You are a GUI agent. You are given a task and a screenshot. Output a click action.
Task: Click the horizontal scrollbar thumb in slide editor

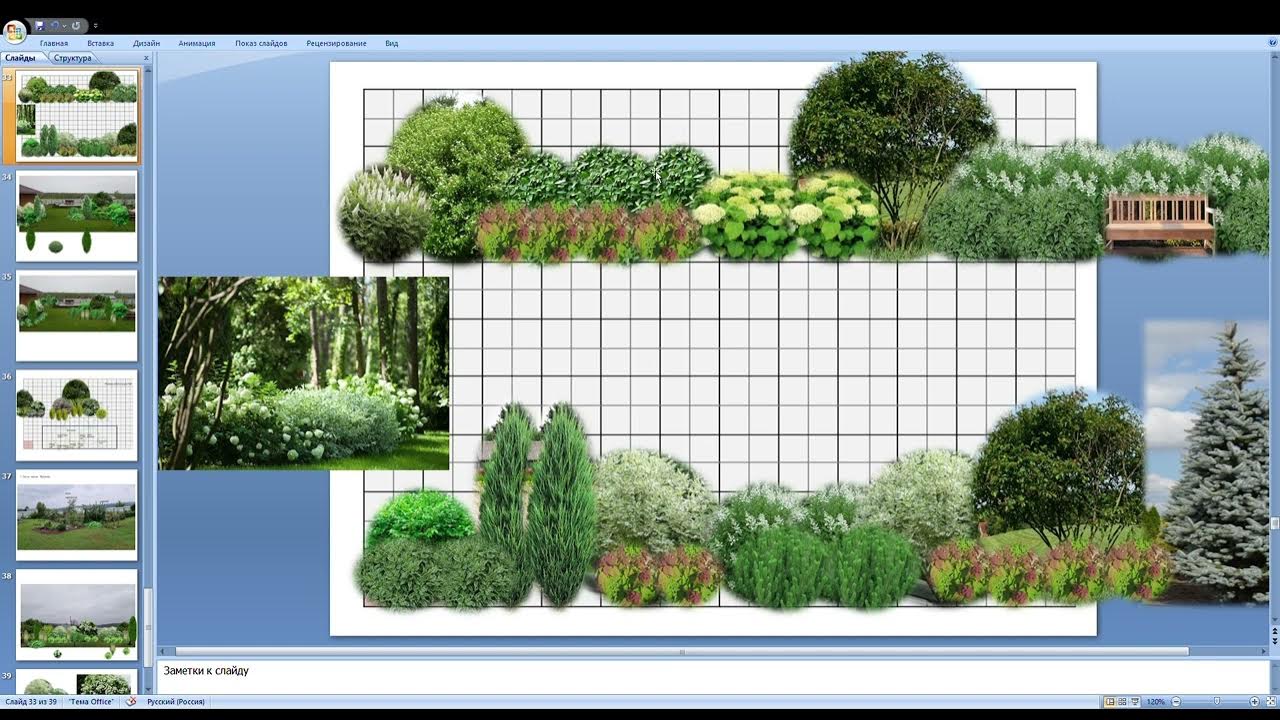[682, 651]
